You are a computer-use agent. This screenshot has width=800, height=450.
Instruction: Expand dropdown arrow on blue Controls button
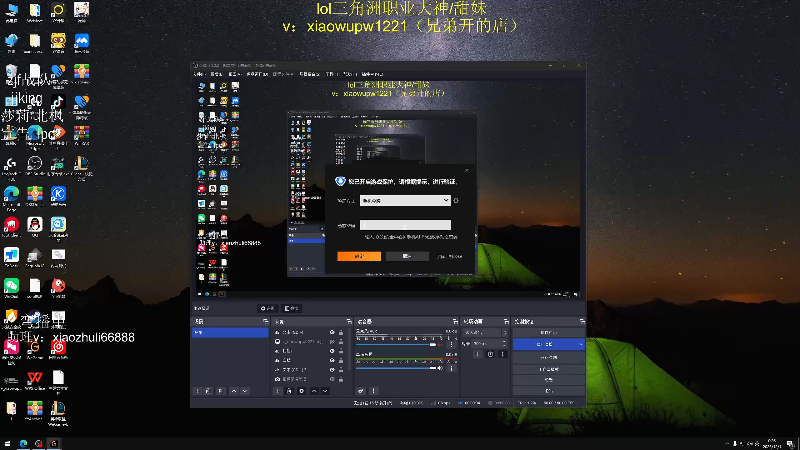coord(581,345)
